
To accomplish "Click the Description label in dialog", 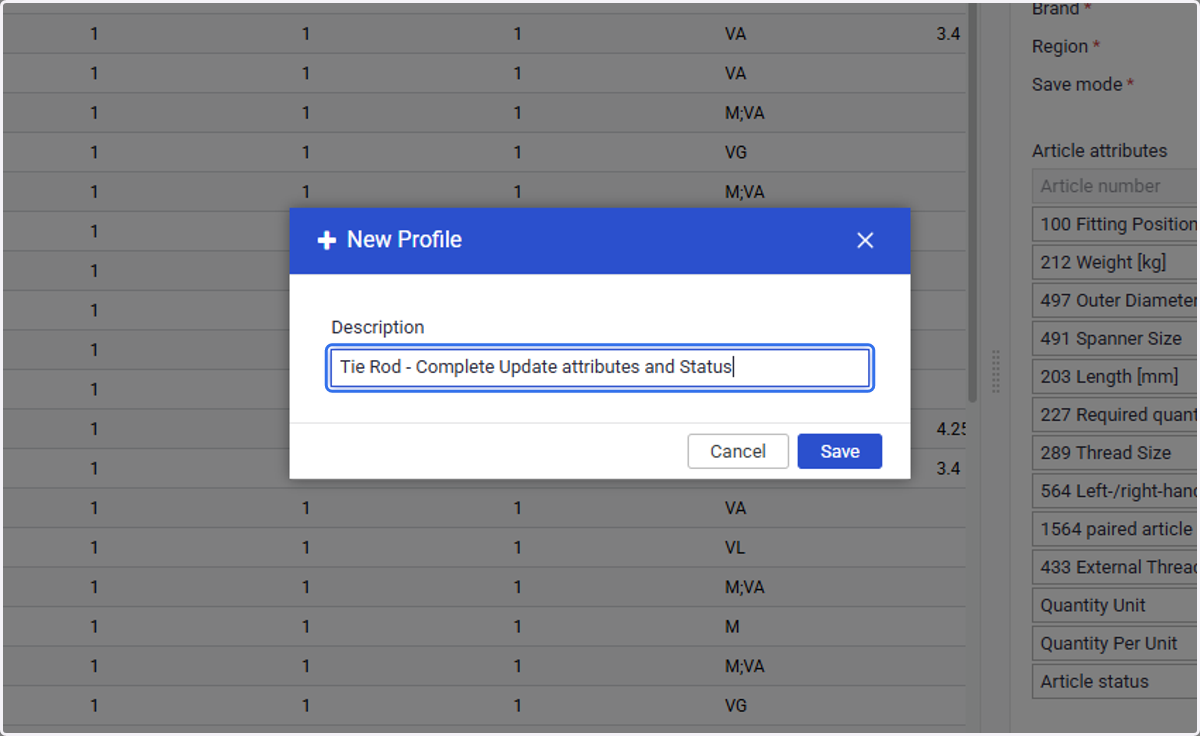I will tap(378, 327).
